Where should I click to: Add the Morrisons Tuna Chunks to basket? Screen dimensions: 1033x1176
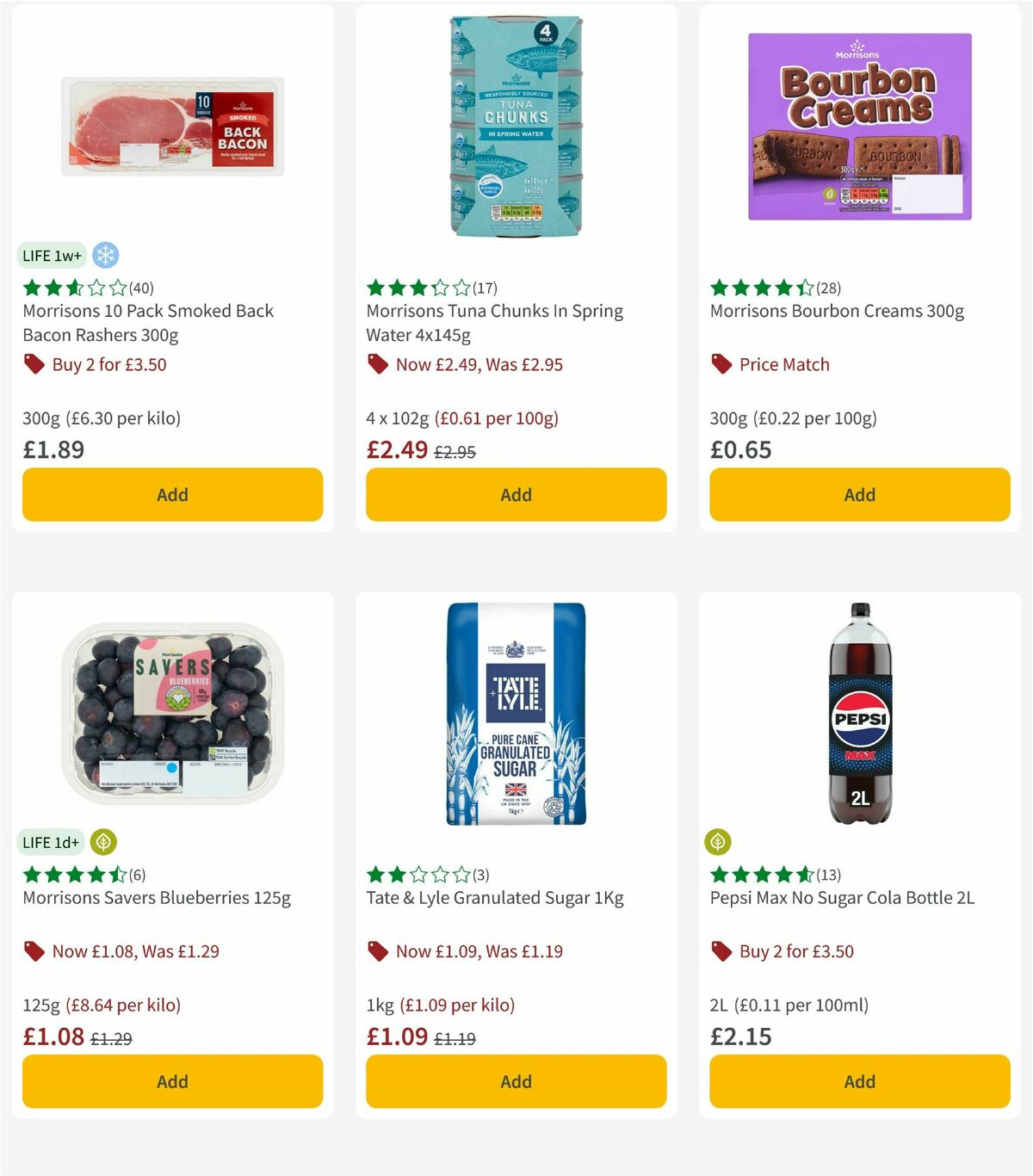516,494
